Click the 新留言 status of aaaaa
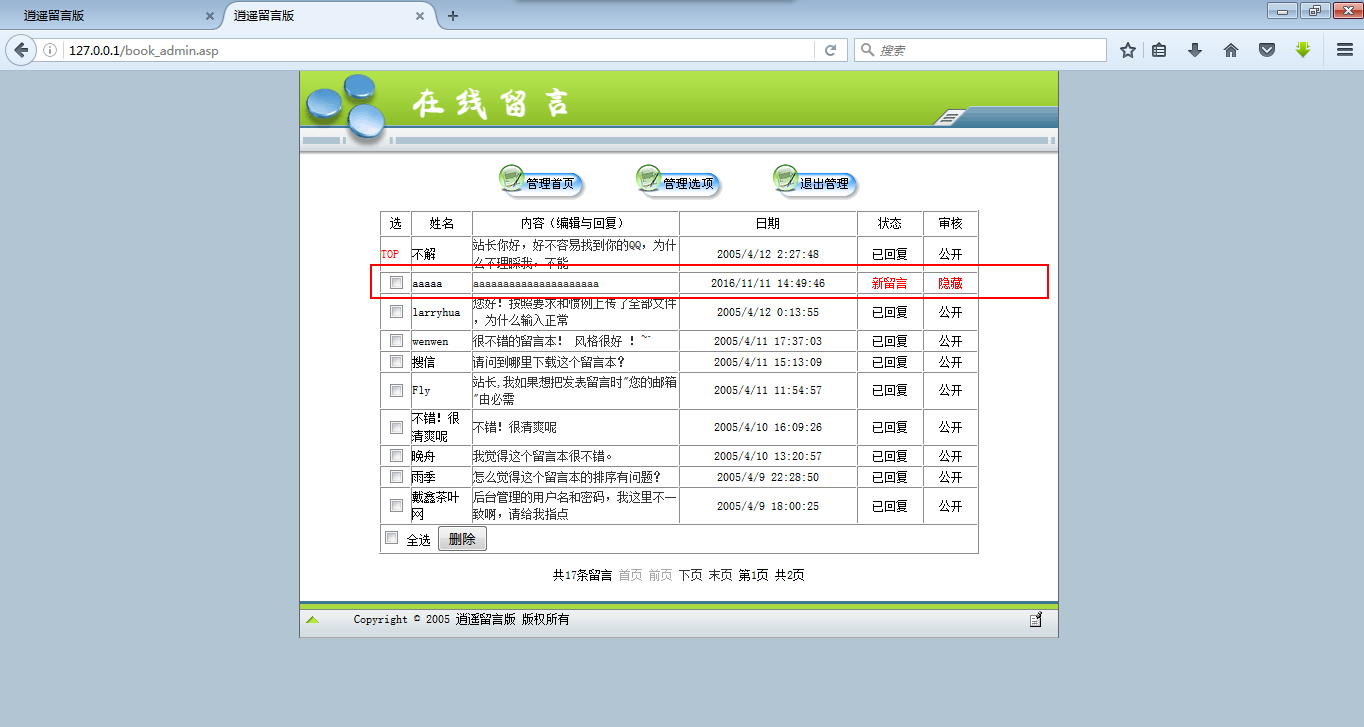Image resolution: width=1364 pixels, height=727 pixels. pos(890,283)
